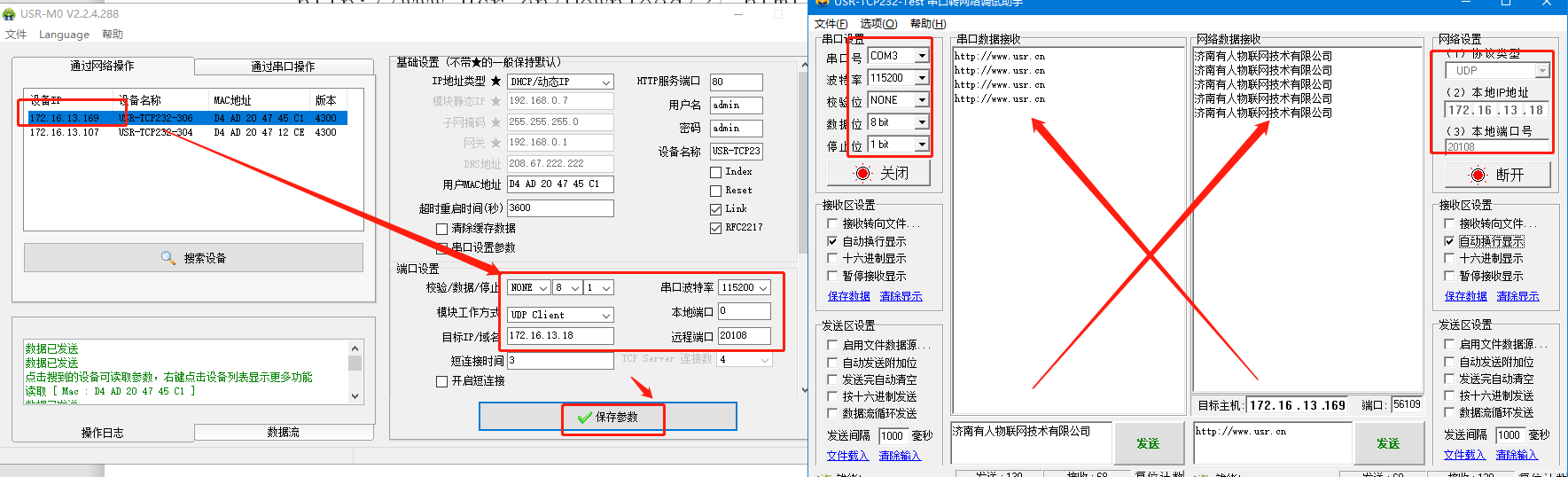Click the 目标IP/域名 input field
The height and width of the screenshot is (477, 1568).
[560, 336]
